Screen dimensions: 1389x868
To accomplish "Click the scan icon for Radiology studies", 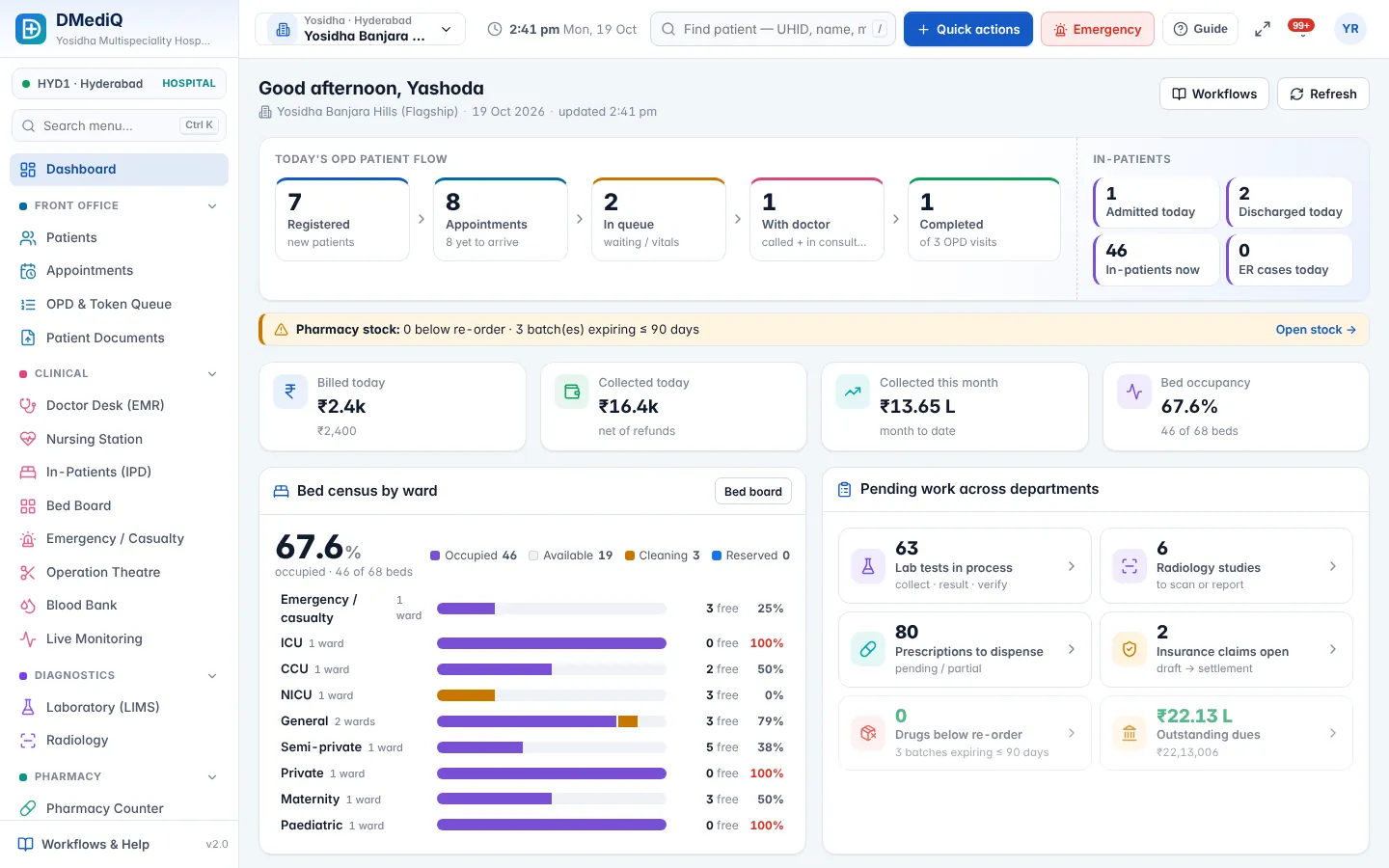I will click(1130, 566).
